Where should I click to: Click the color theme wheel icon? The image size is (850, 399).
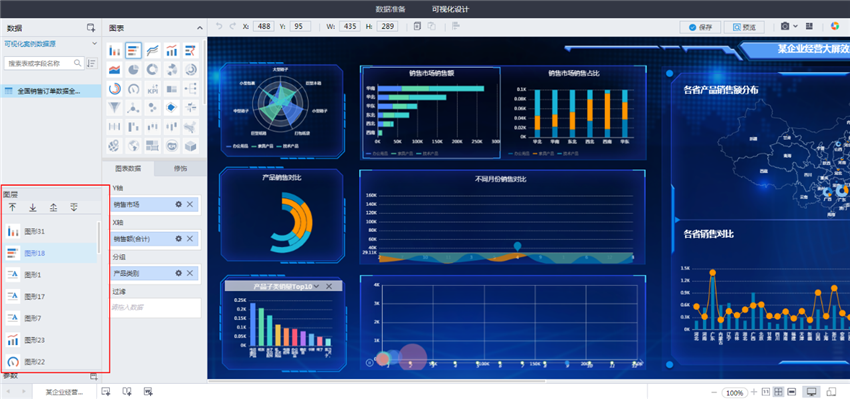point(835,26)
